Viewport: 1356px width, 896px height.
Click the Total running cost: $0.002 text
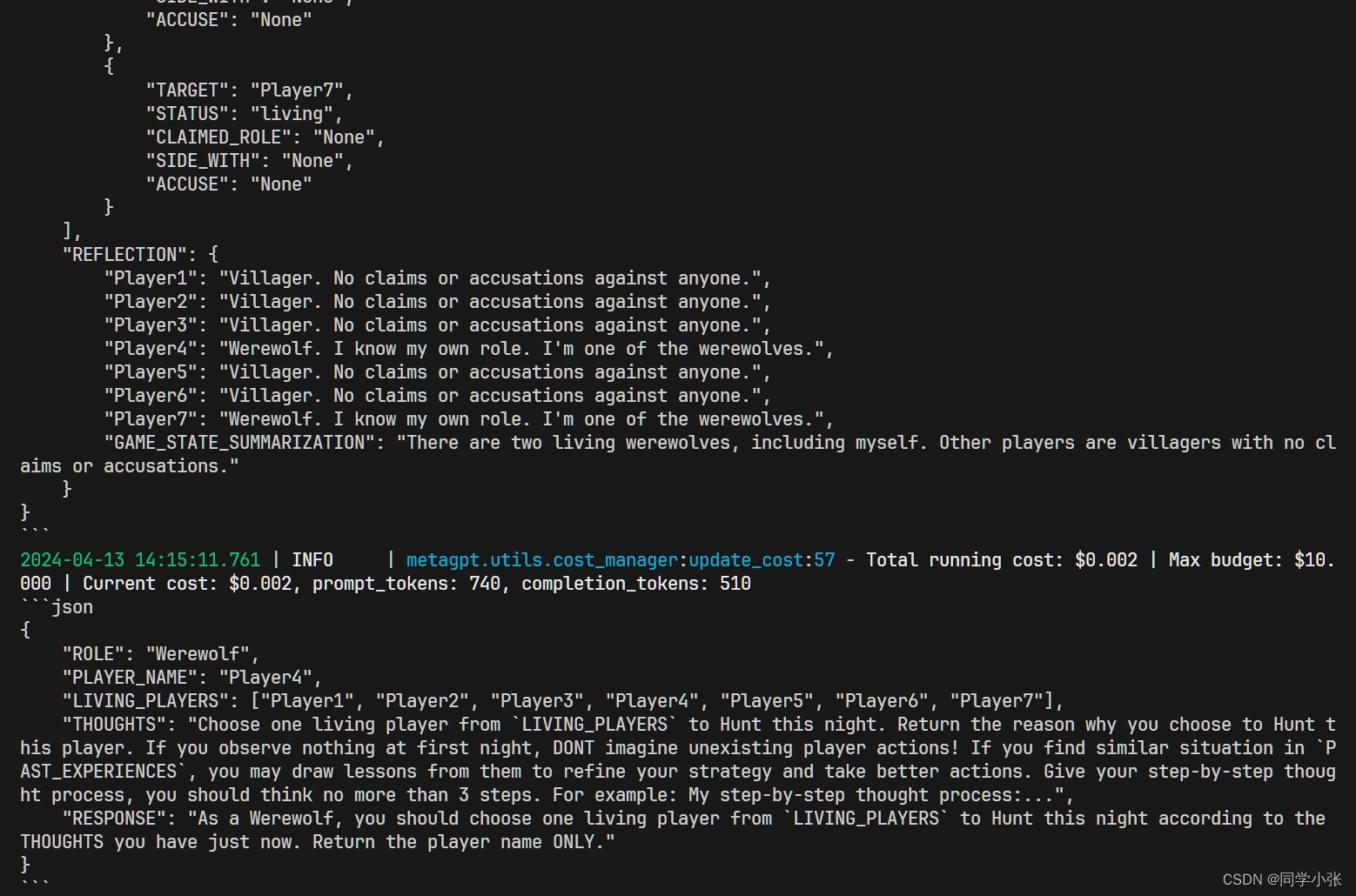click(1002, 560)
